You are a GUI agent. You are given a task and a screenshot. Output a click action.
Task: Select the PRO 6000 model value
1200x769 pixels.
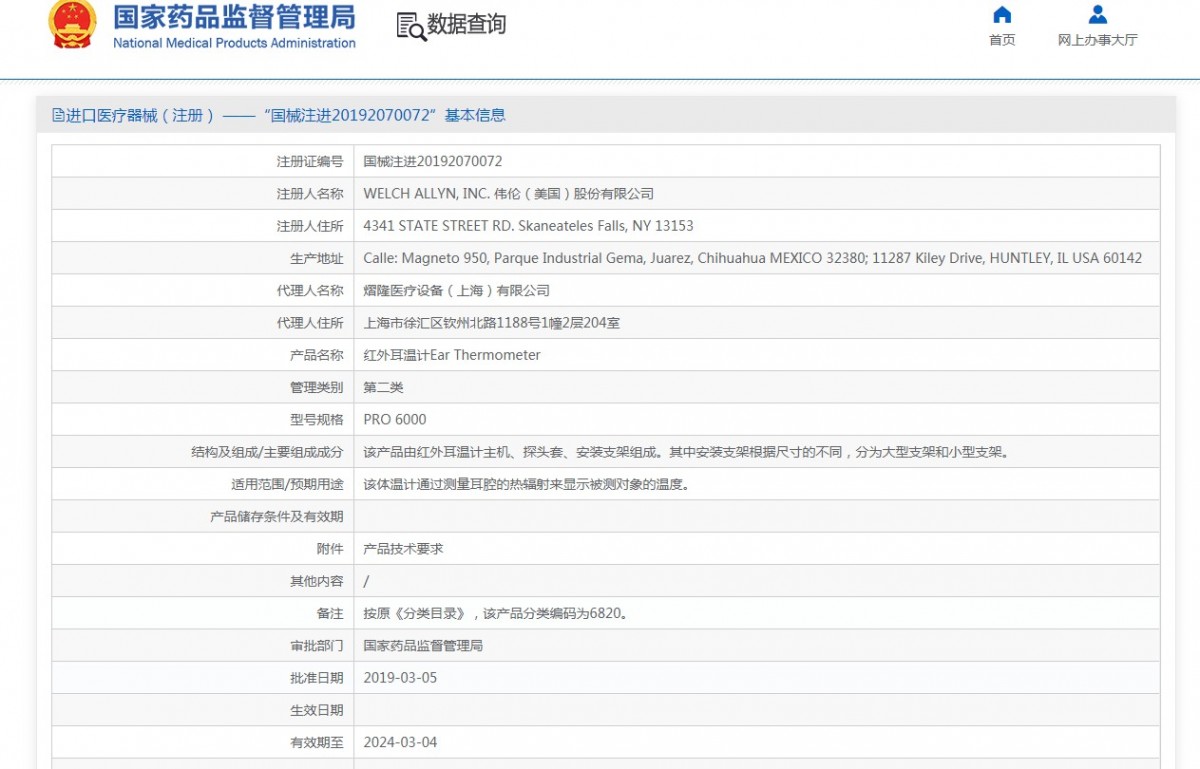395,419
